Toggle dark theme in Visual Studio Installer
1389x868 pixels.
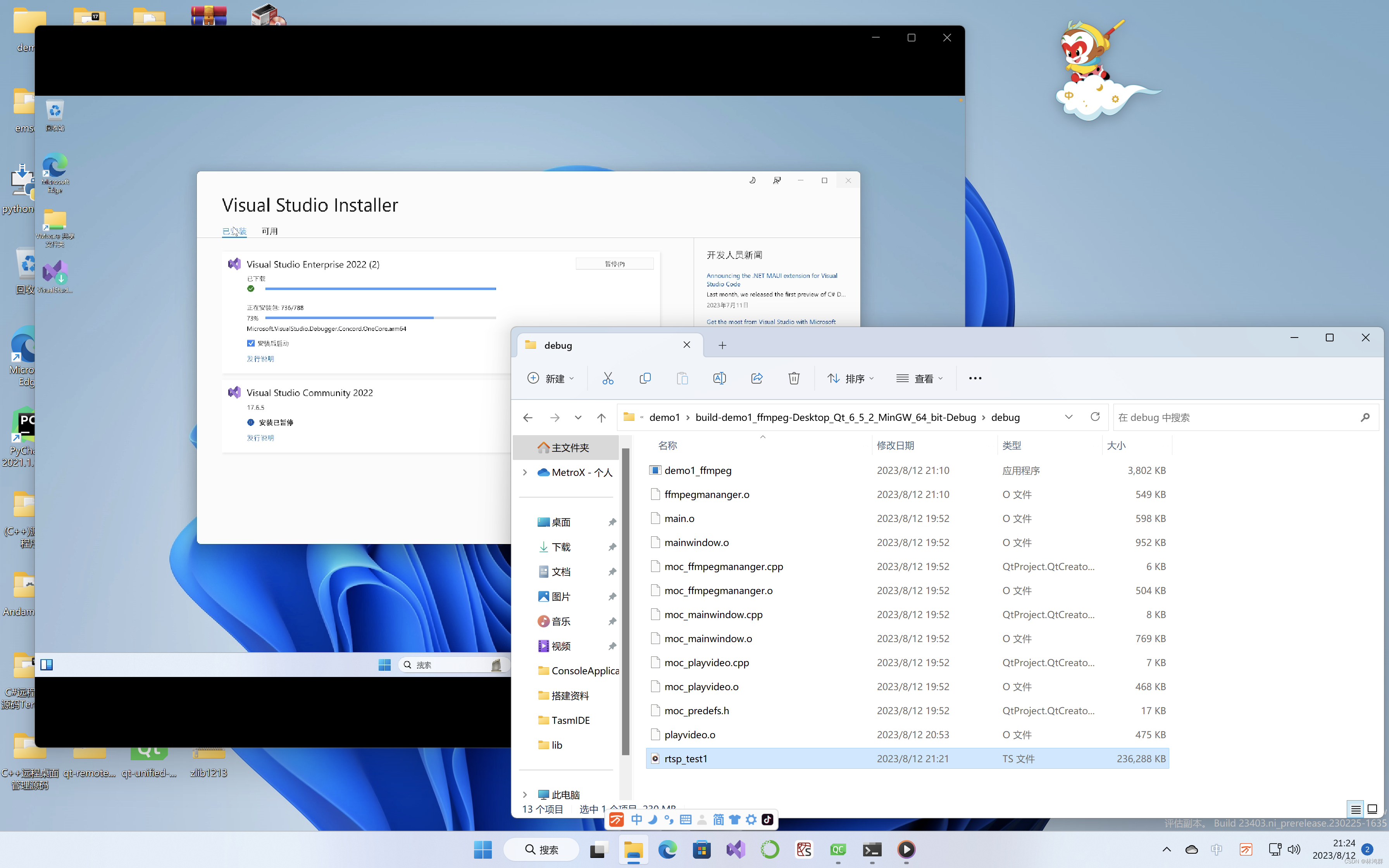pos(752,180)
